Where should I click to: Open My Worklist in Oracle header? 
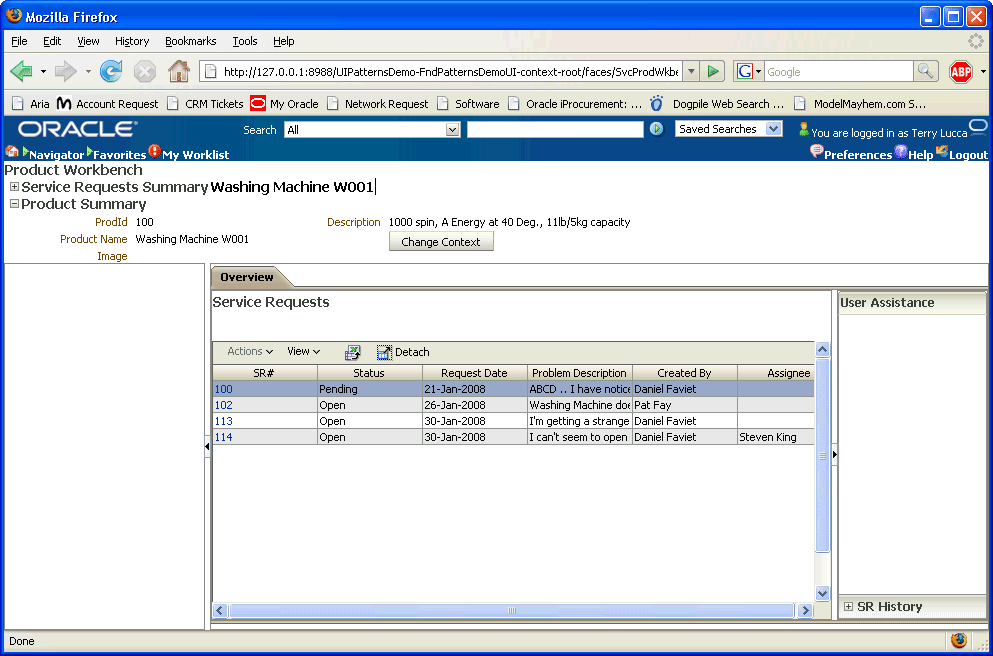[196, 155]
